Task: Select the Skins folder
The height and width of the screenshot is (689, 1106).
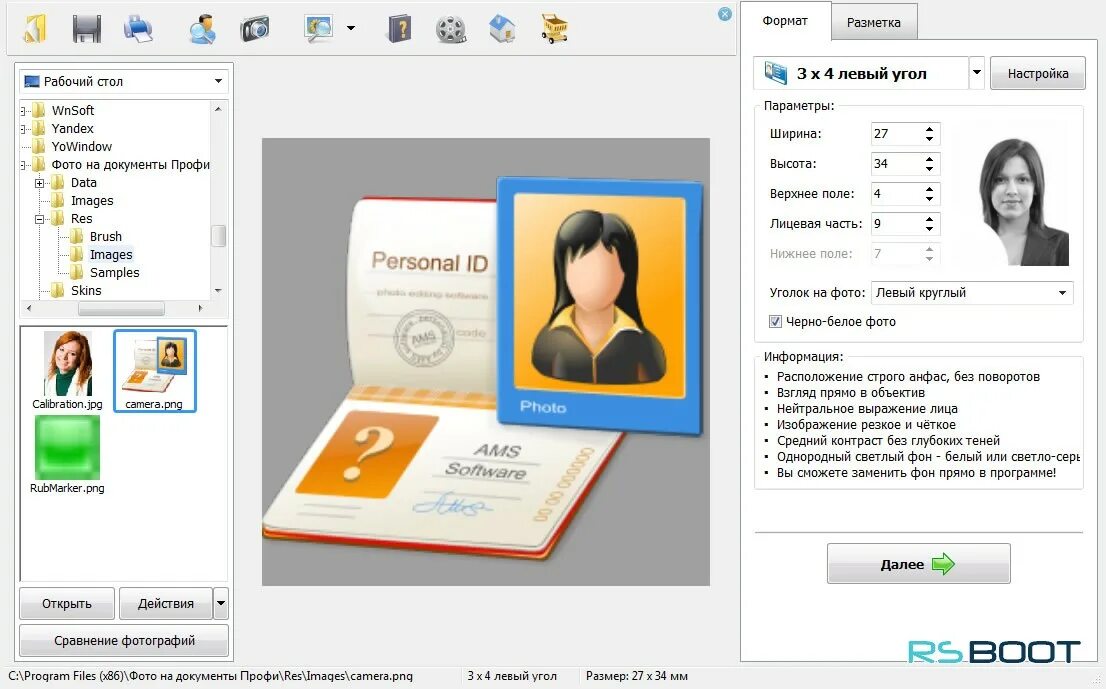Action: [x=86, y=291]
